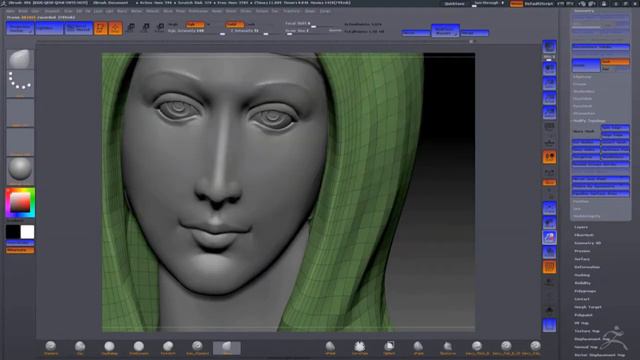This screenshot has height=360, width=640.
Task: Toggle orange PolyF wireframe icon
Action: pyautogui.click(x=549, y=267)
